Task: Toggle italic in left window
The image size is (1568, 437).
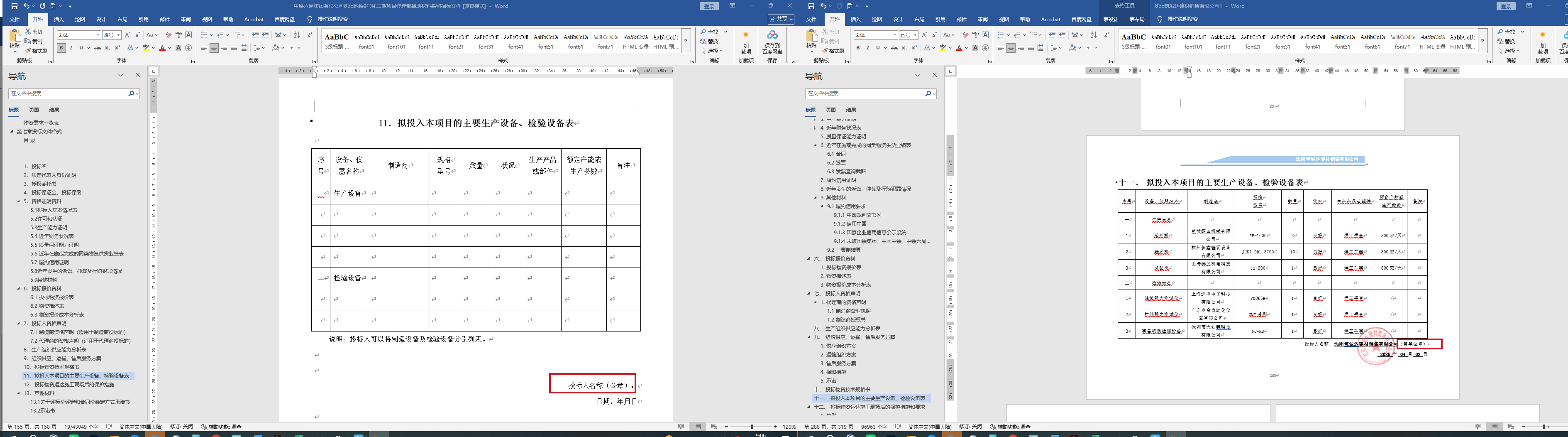Action: [71, 48]
